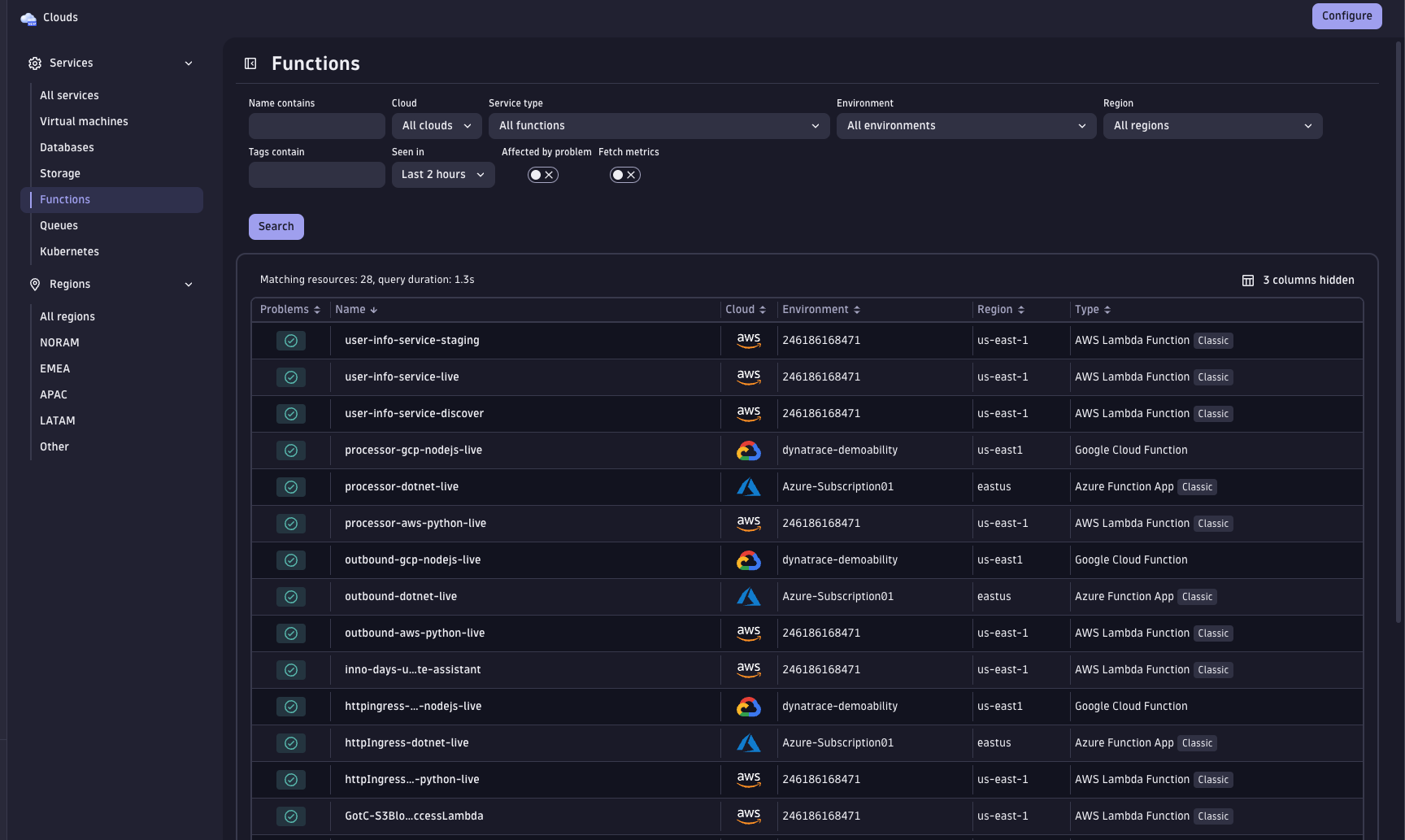Image resolution: width=1405 pixels, height=840 pixels.
Task: Open the All environments dropdown
Action: [x=966, y=125]
